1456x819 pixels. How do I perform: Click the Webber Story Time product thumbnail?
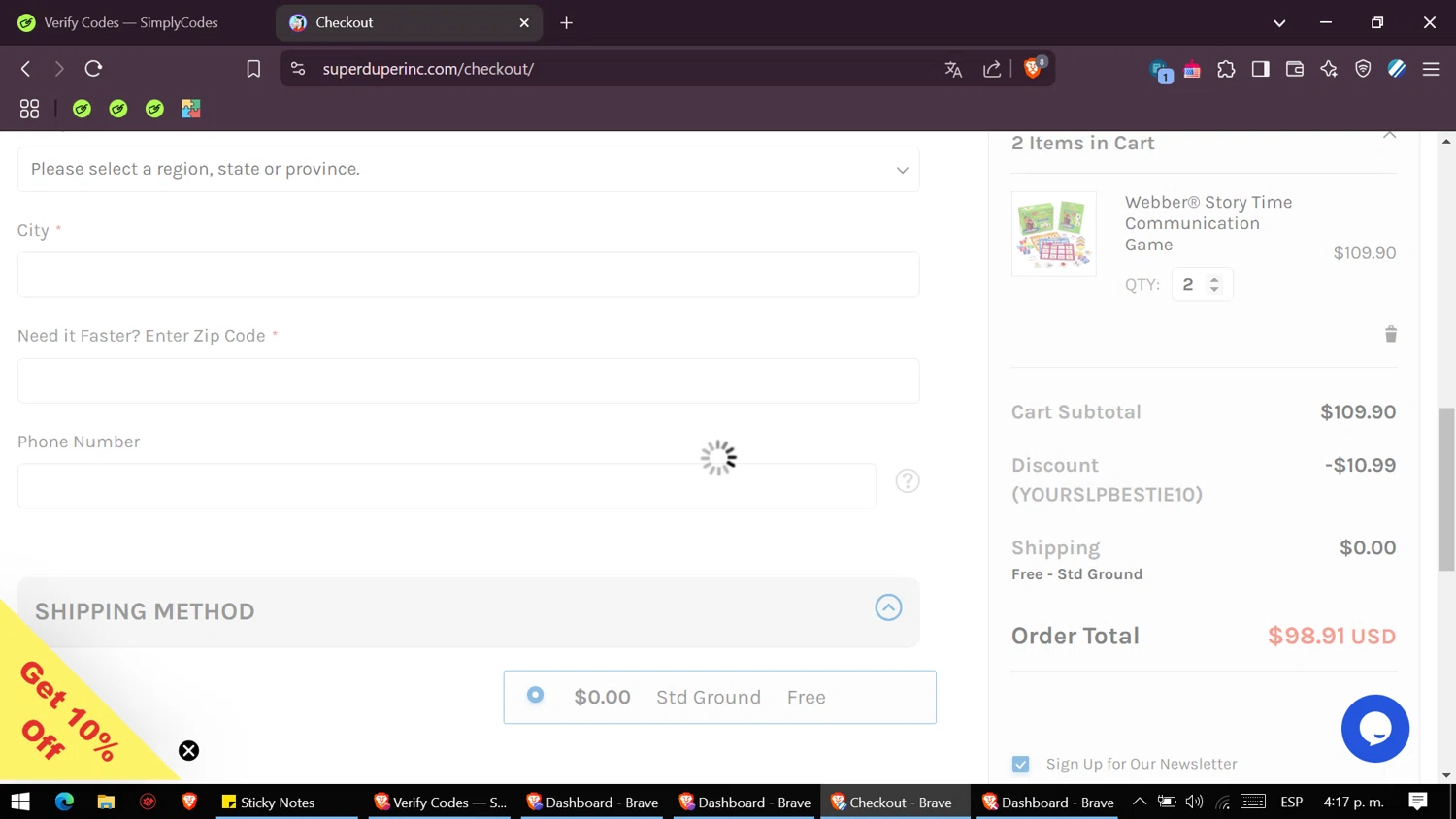(1054, 234)
